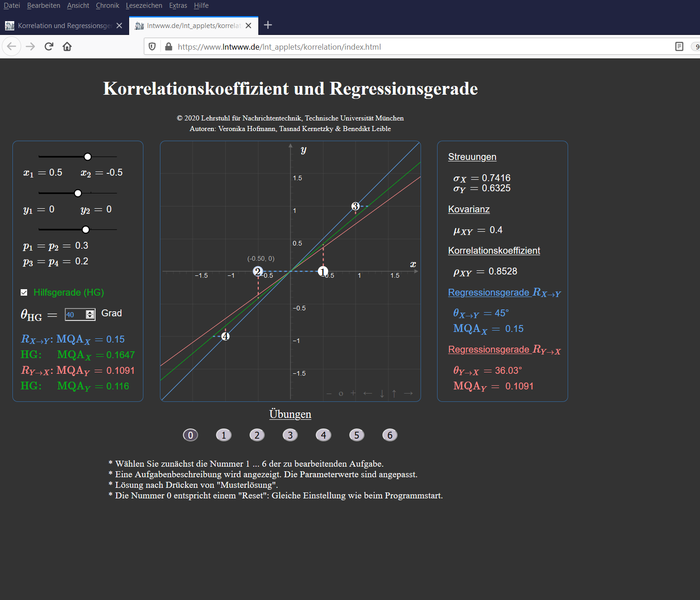Image resolution: width=700 pixels, height=600 pixels.
Task: Go back using the browser back arrow
Action: (11, 46)
